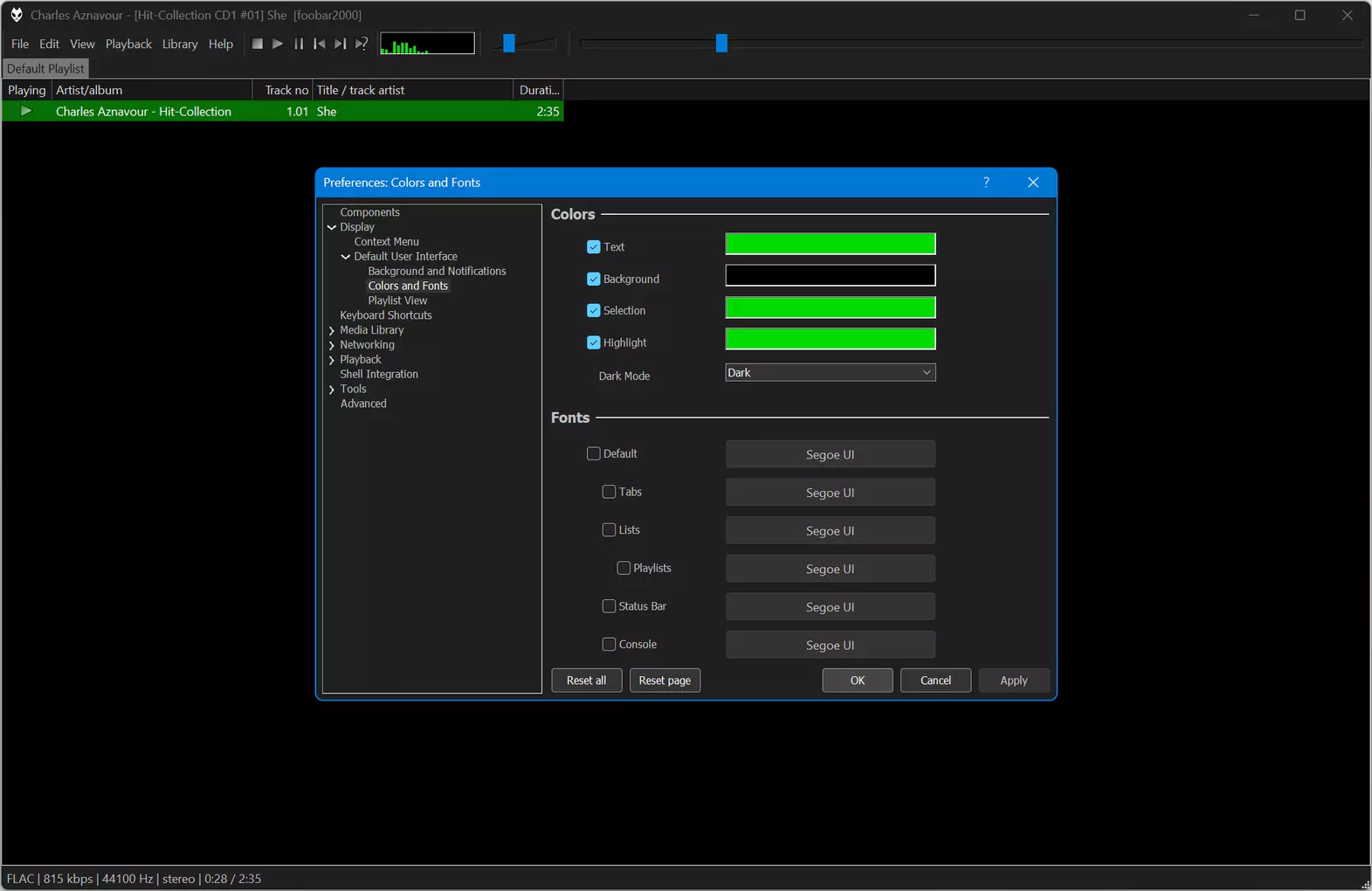Close the Preferences dialog with the X

[x=1033, y=183]
